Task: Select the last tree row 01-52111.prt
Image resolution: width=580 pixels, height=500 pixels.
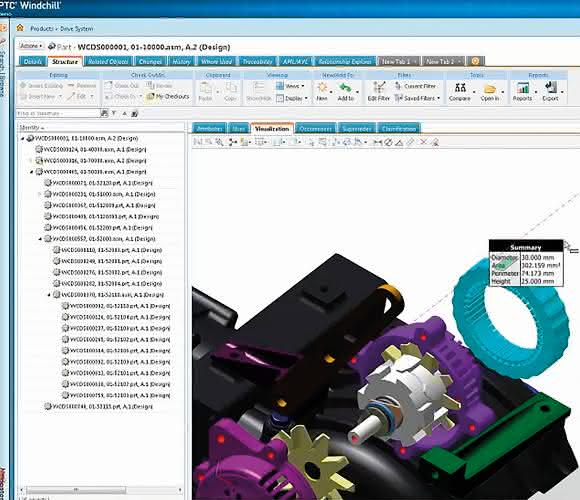Action: [x=98, y=406]
